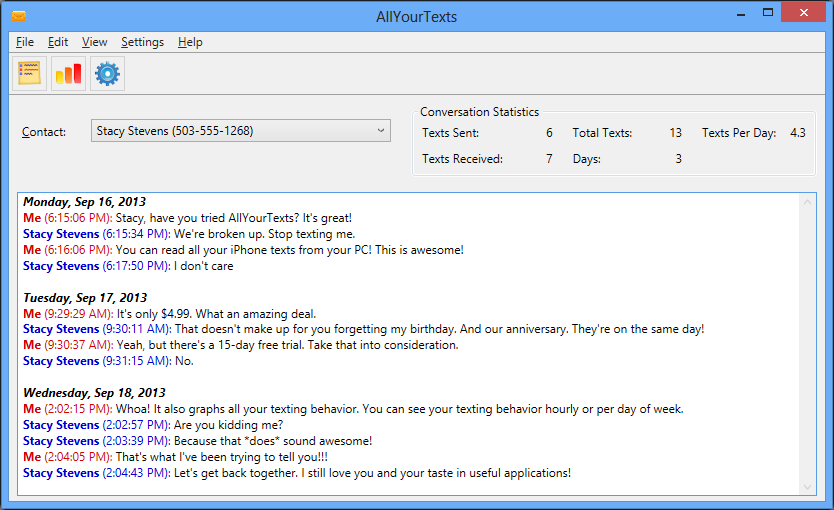834x510 pixels.
Task: Click the message about forgetting my birthday
Action: pos(439,329)
